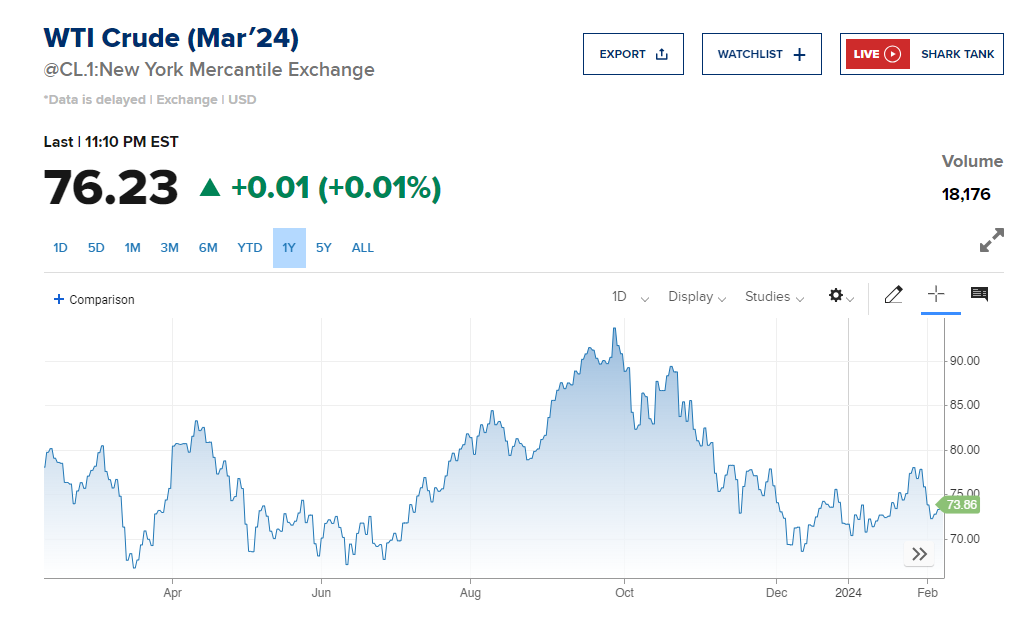Screen dimensions: 1024x623
Task: Click the double-arrow scroll-to-latest button
Action: point(920,554)
